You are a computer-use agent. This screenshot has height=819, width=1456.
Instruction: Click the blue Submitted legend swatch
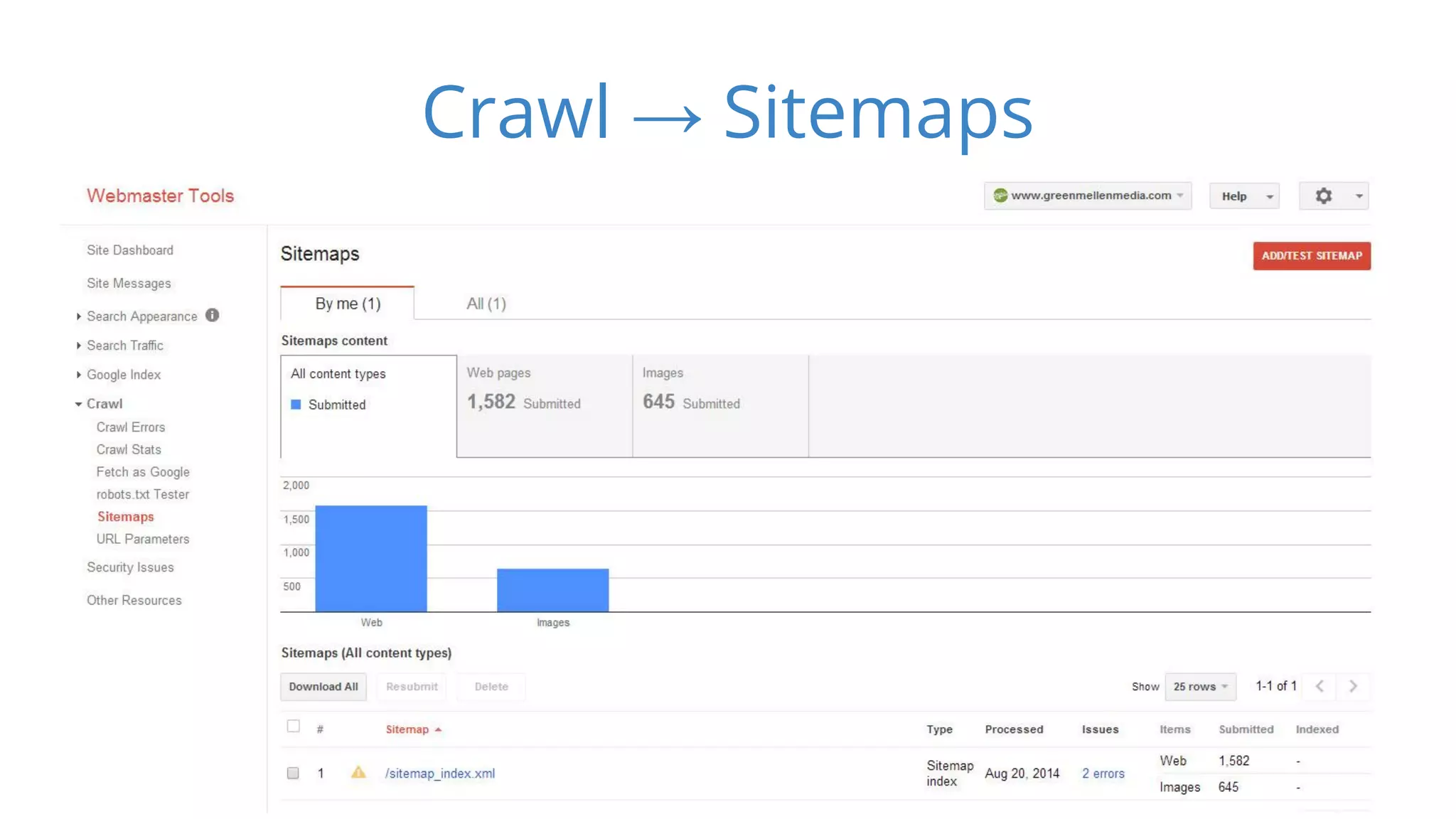point(296,405)
